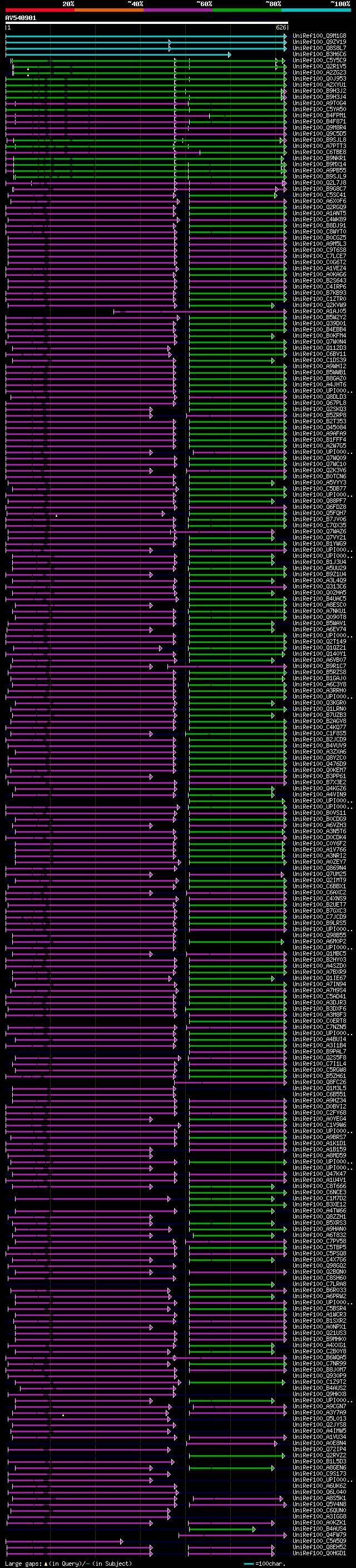Select label UniRef100_C4WK89
The image size is (356, 1568).
coord(319,219)
